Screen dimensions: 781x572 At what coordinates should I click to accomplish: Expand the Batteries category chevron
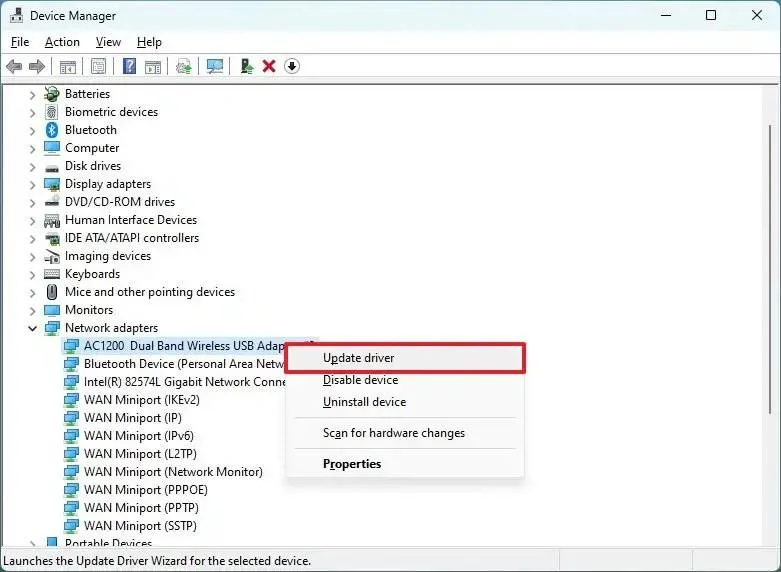click(32, 94)
